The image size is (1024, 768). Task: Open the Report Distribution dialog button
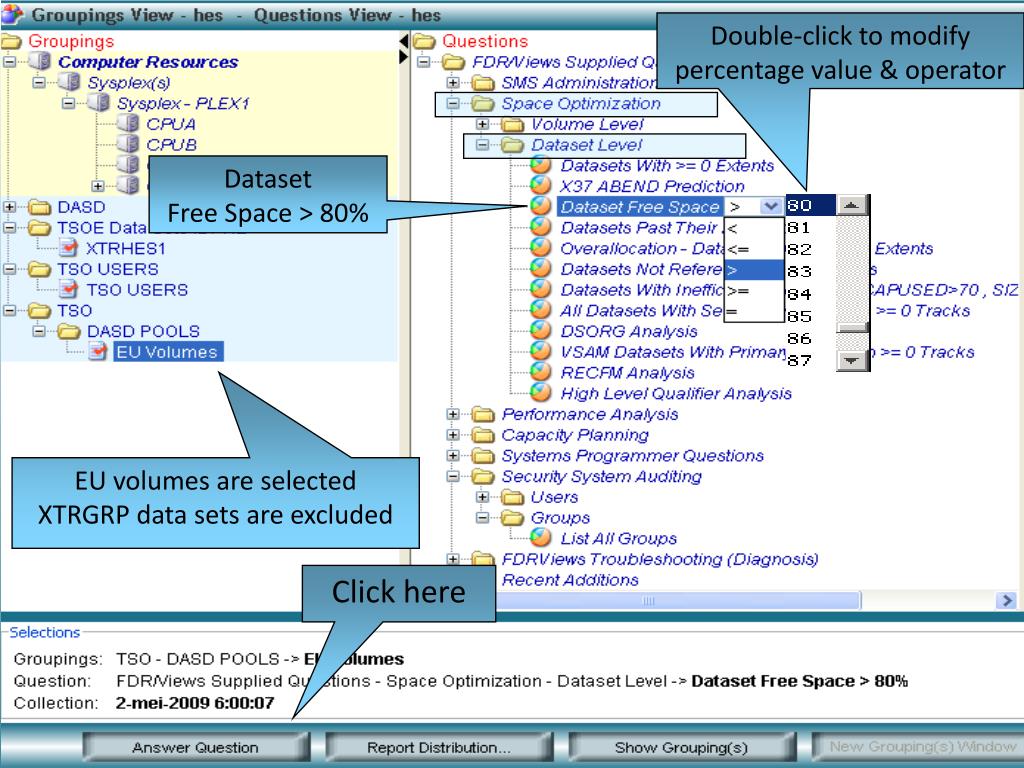439,747
